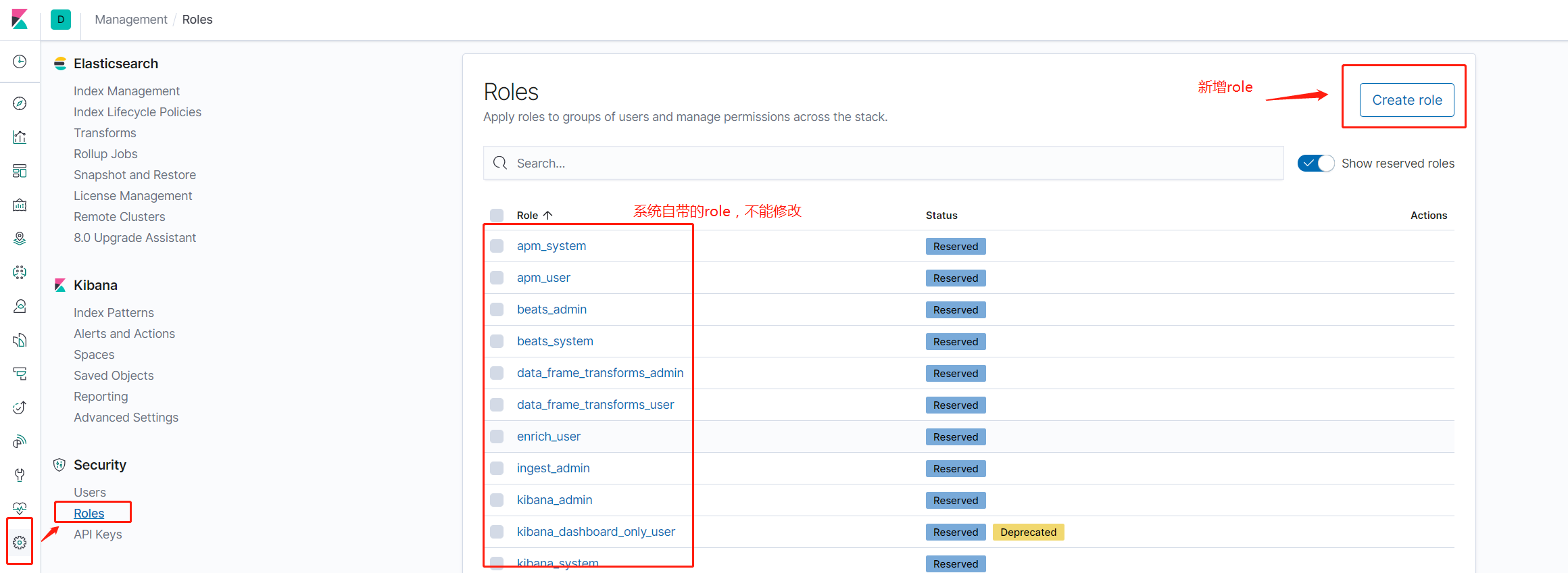The width and height of the screenshot is (1568, 573).
Task: Open Dev Tools via the wrench icon
Action: [x=20, y=475]
